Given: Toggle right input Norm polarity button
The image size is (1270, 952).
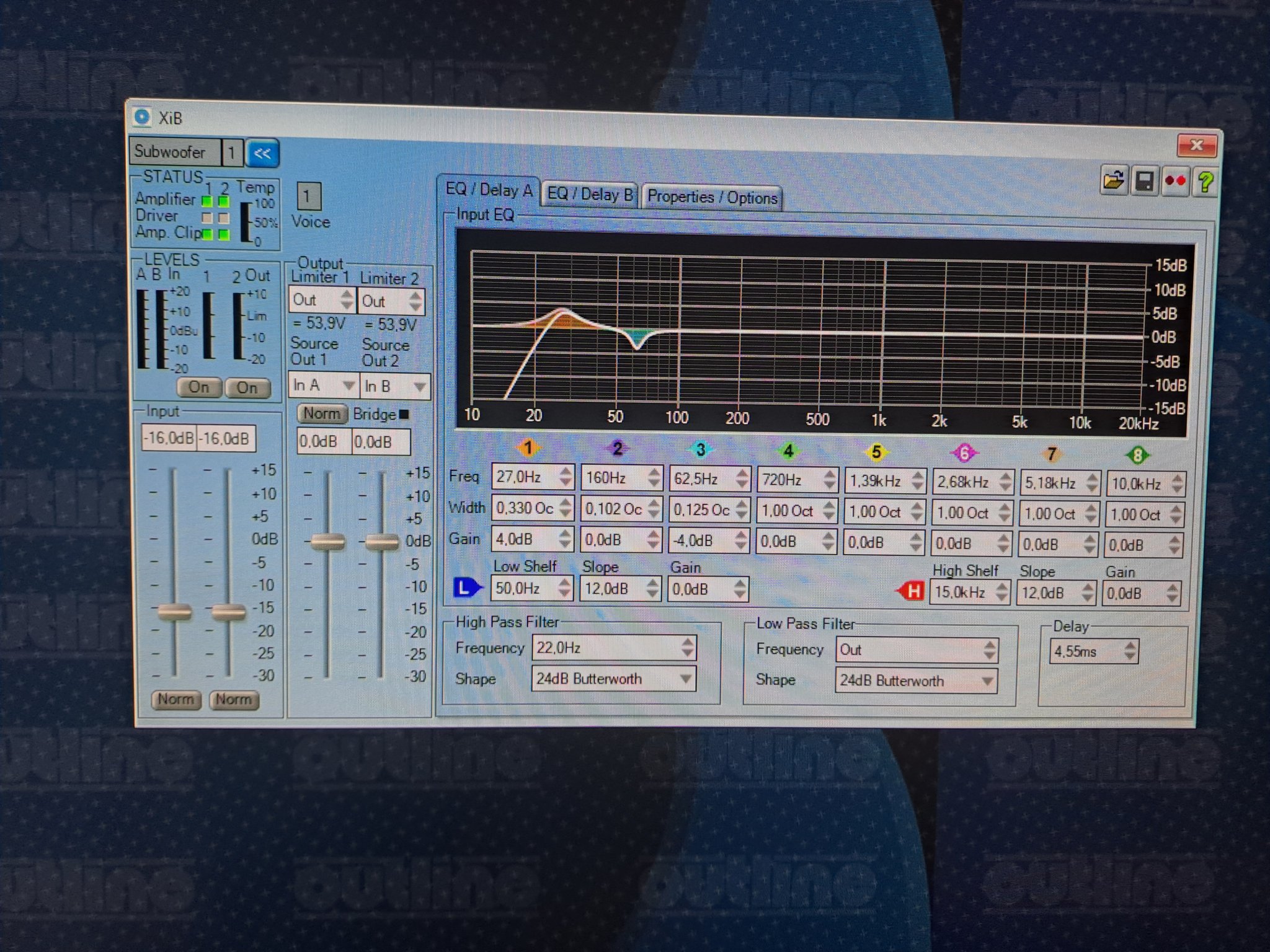Looking at the screenshot, I should [234, 700].
